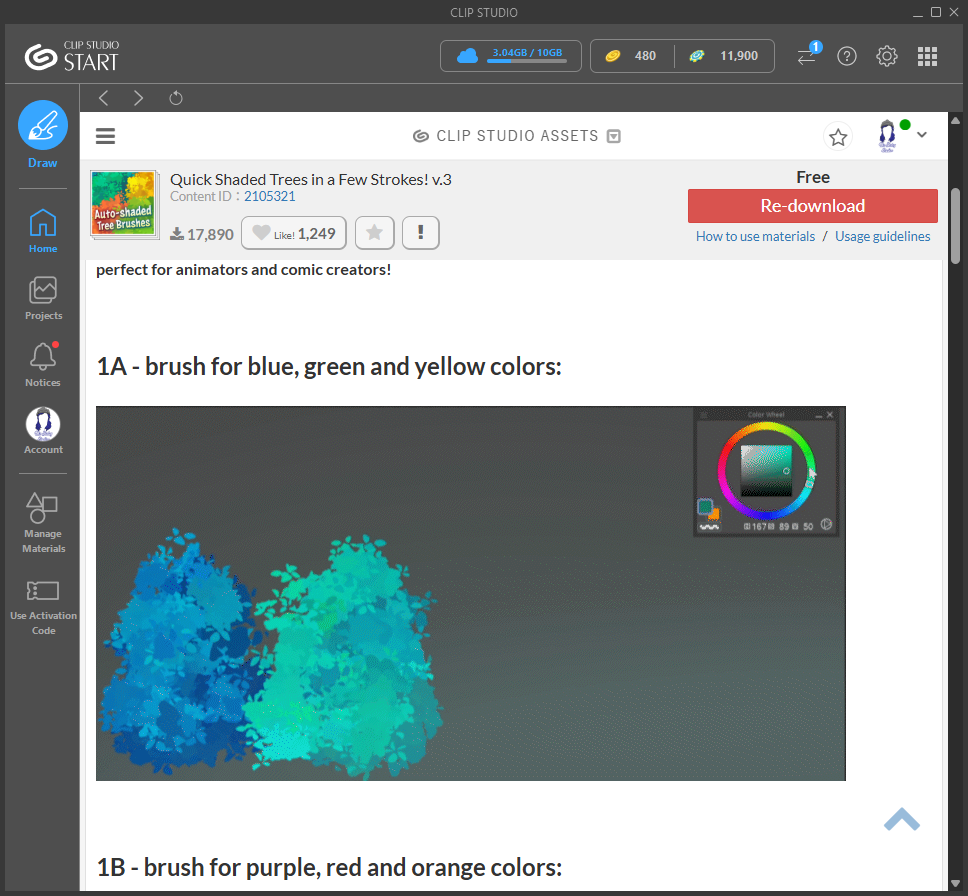Navigate back in the browser pane

(x=104, y=98)
